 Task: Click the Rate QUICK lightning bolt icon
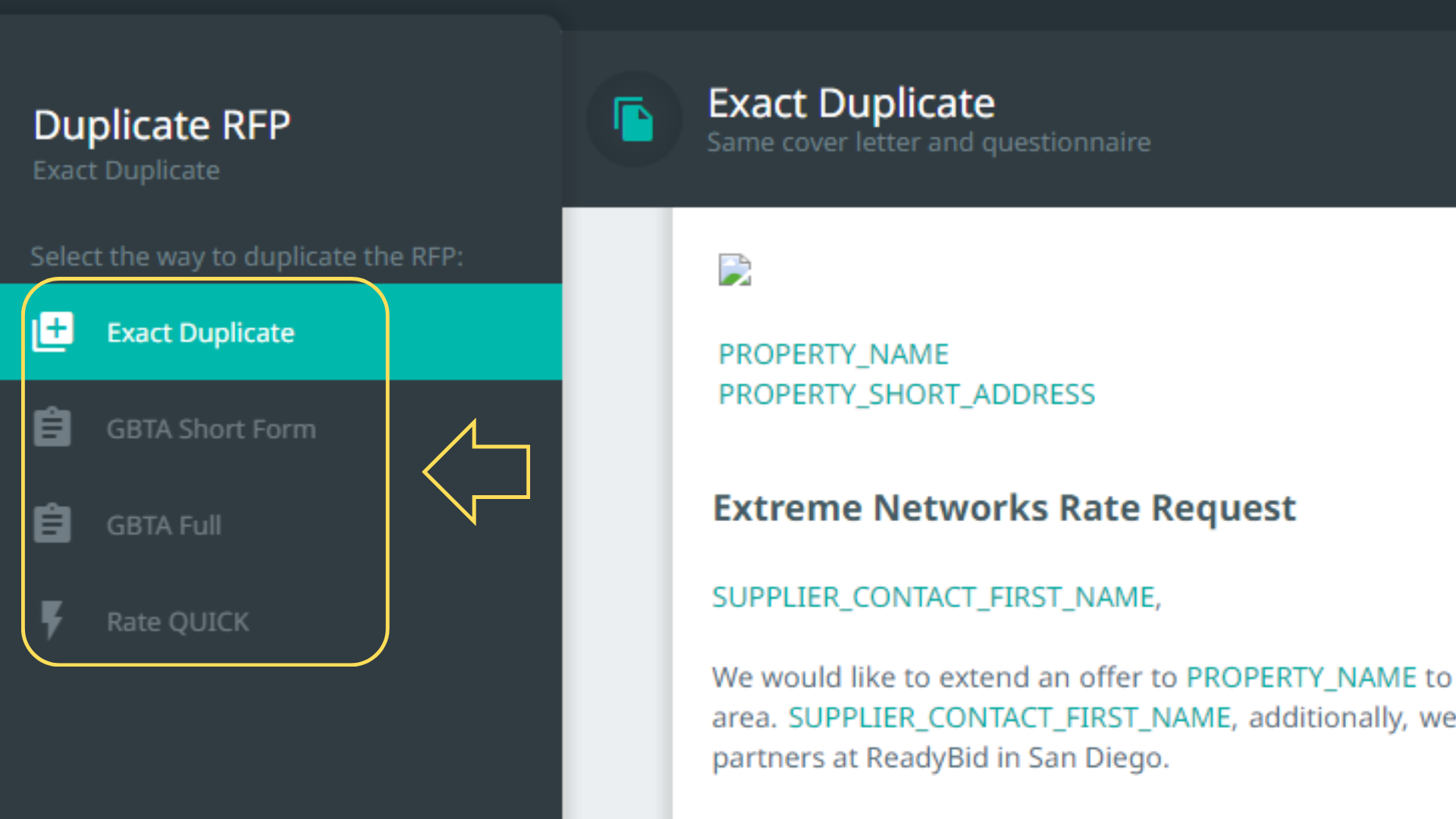coord(52,620)
